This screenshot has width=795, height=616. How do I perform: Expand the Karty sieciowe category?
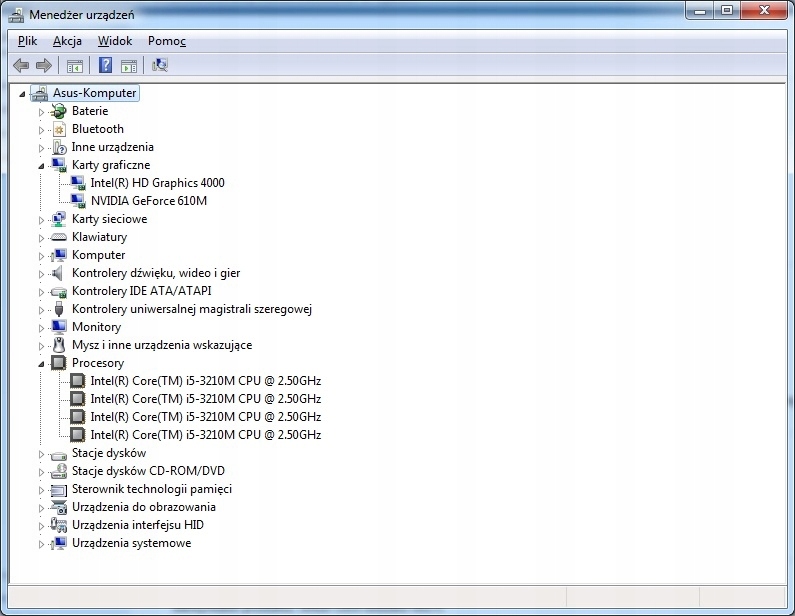[42, 220]
